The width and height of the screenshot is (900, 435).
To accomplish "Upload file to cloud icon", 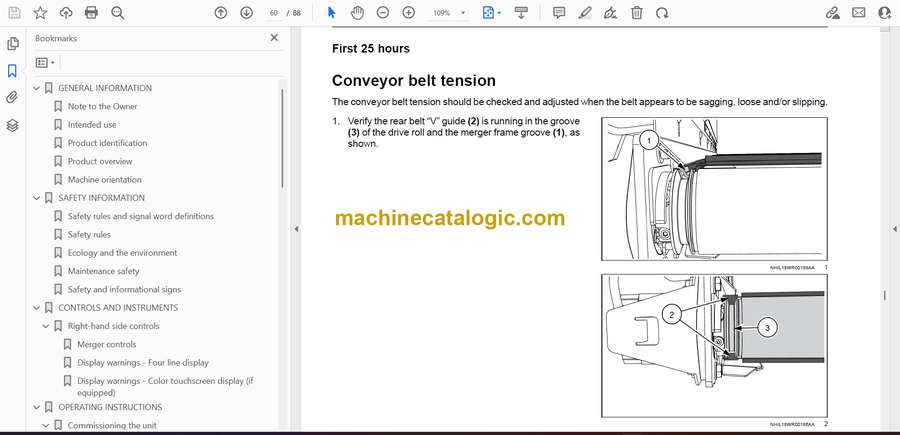I will (66, 13).
